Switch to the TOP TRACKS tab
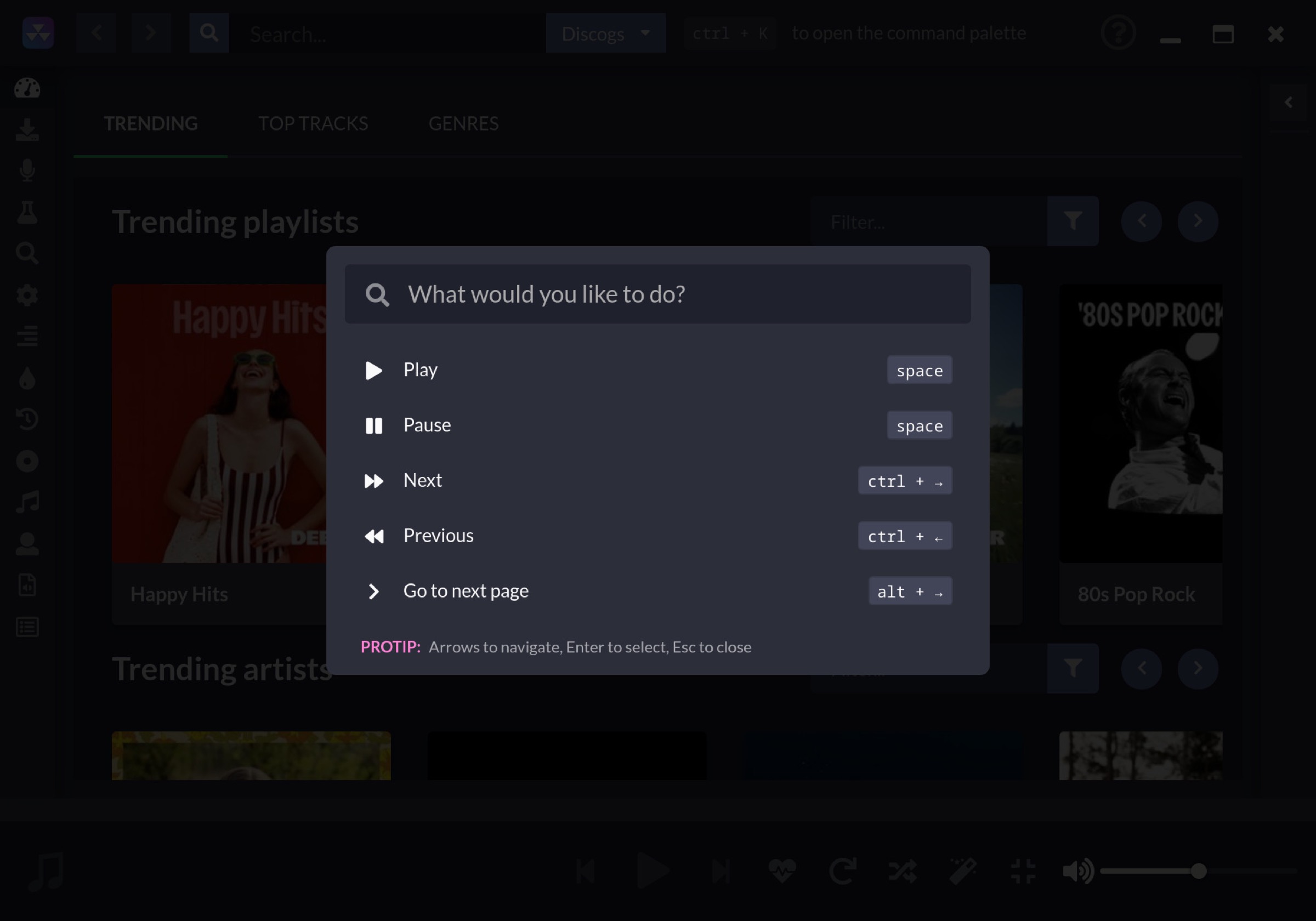1316x921 pixels. pos(313,124)
